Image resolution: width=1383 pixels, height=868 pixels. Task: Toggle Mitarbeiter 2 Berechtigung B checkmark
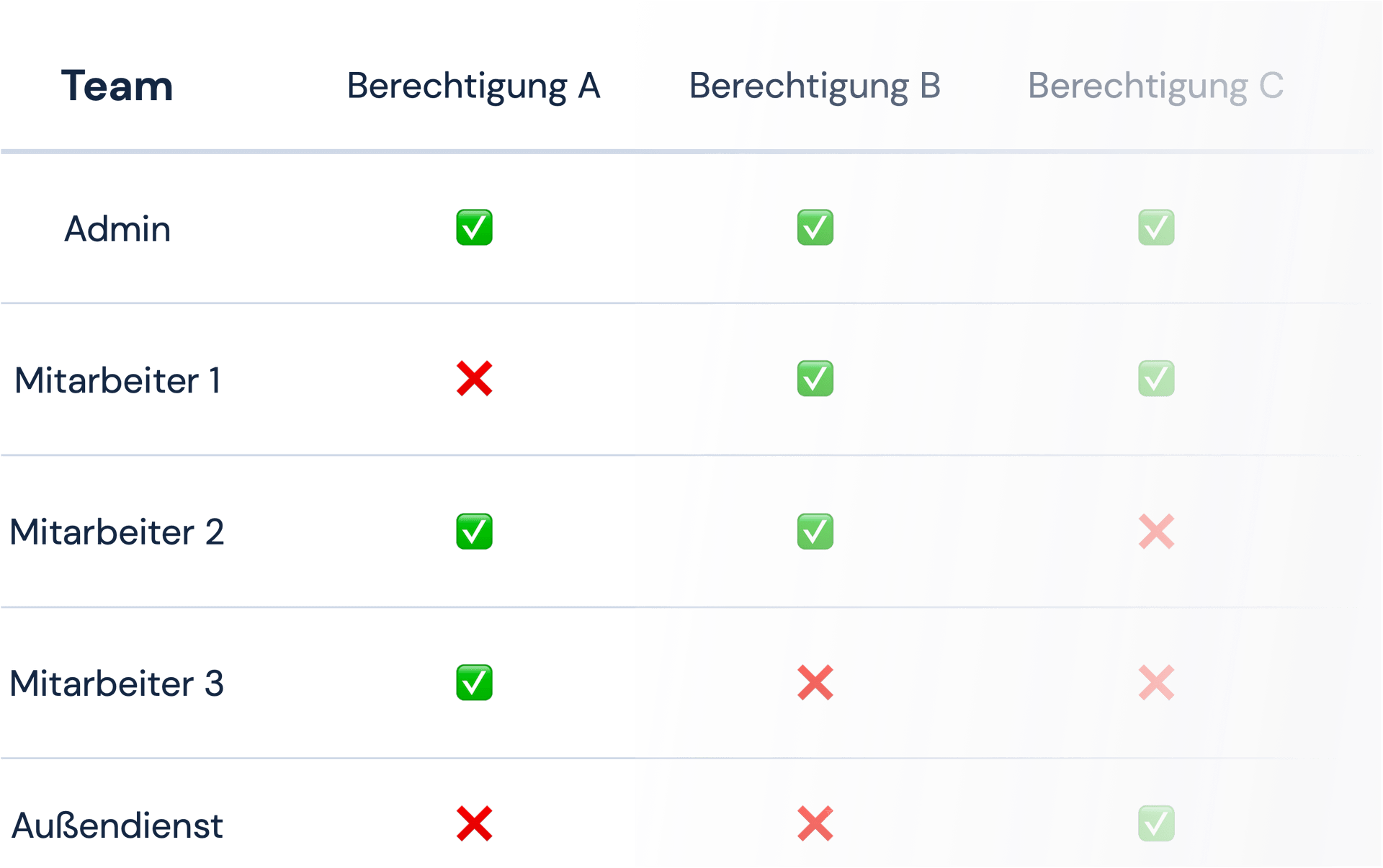[x=815, y=532]
